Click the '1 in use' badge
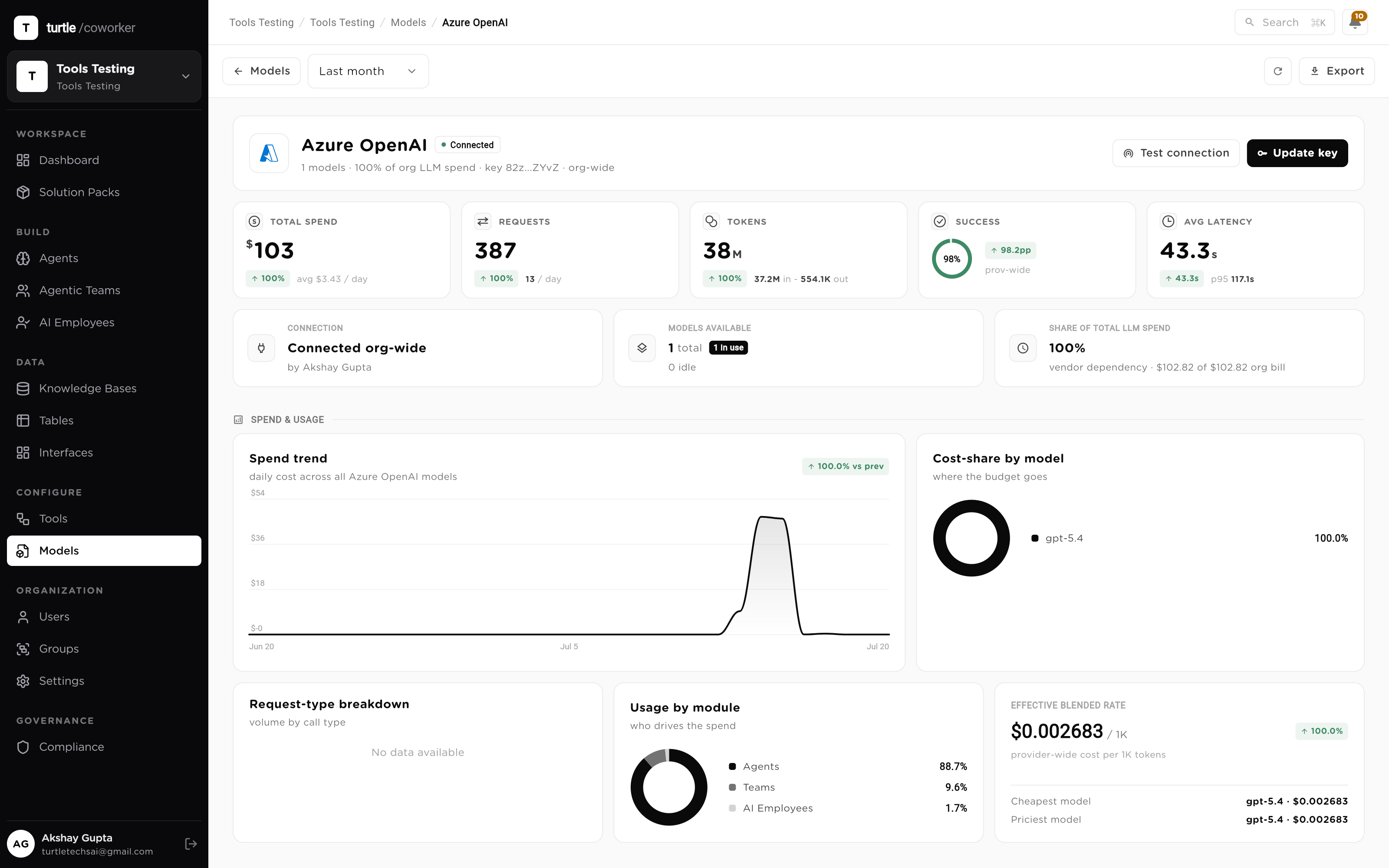Image resolution: width=1389 pixels, height=868 pixels. (728, 348)
